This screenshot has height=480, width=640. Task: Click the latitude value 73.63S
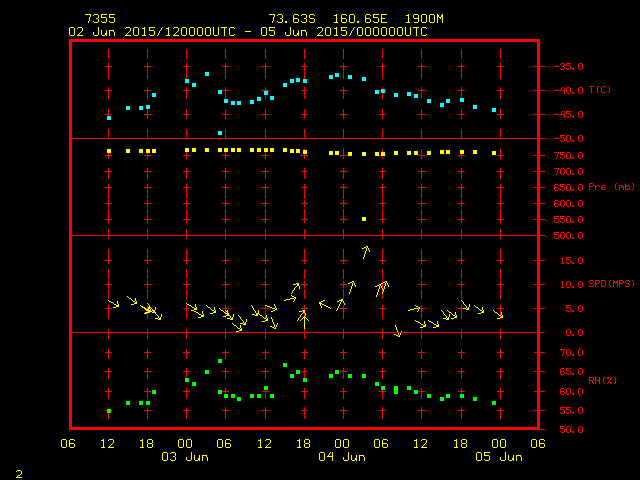(290, 19)
